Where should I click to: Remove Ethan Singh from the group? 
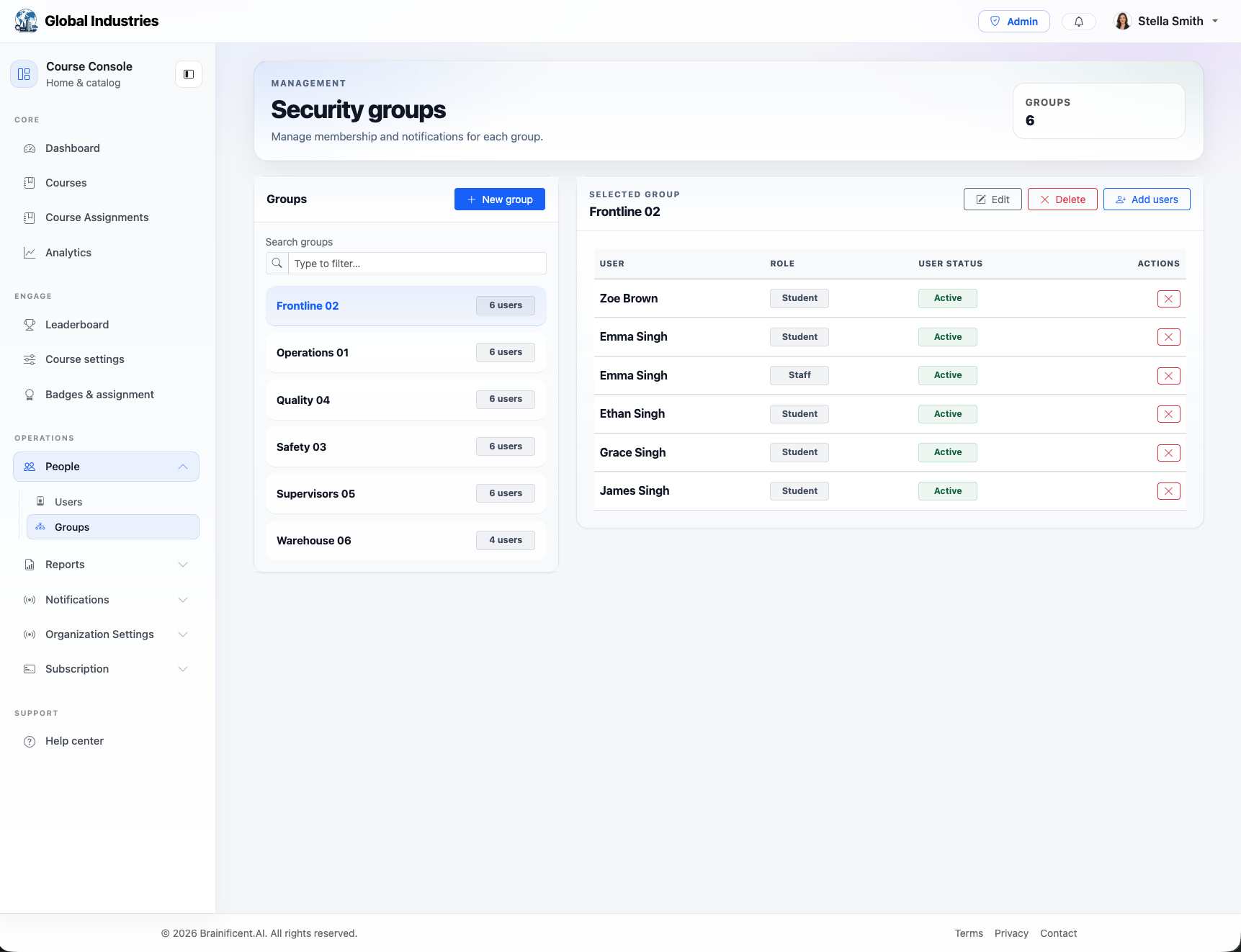click(1168, 414)
